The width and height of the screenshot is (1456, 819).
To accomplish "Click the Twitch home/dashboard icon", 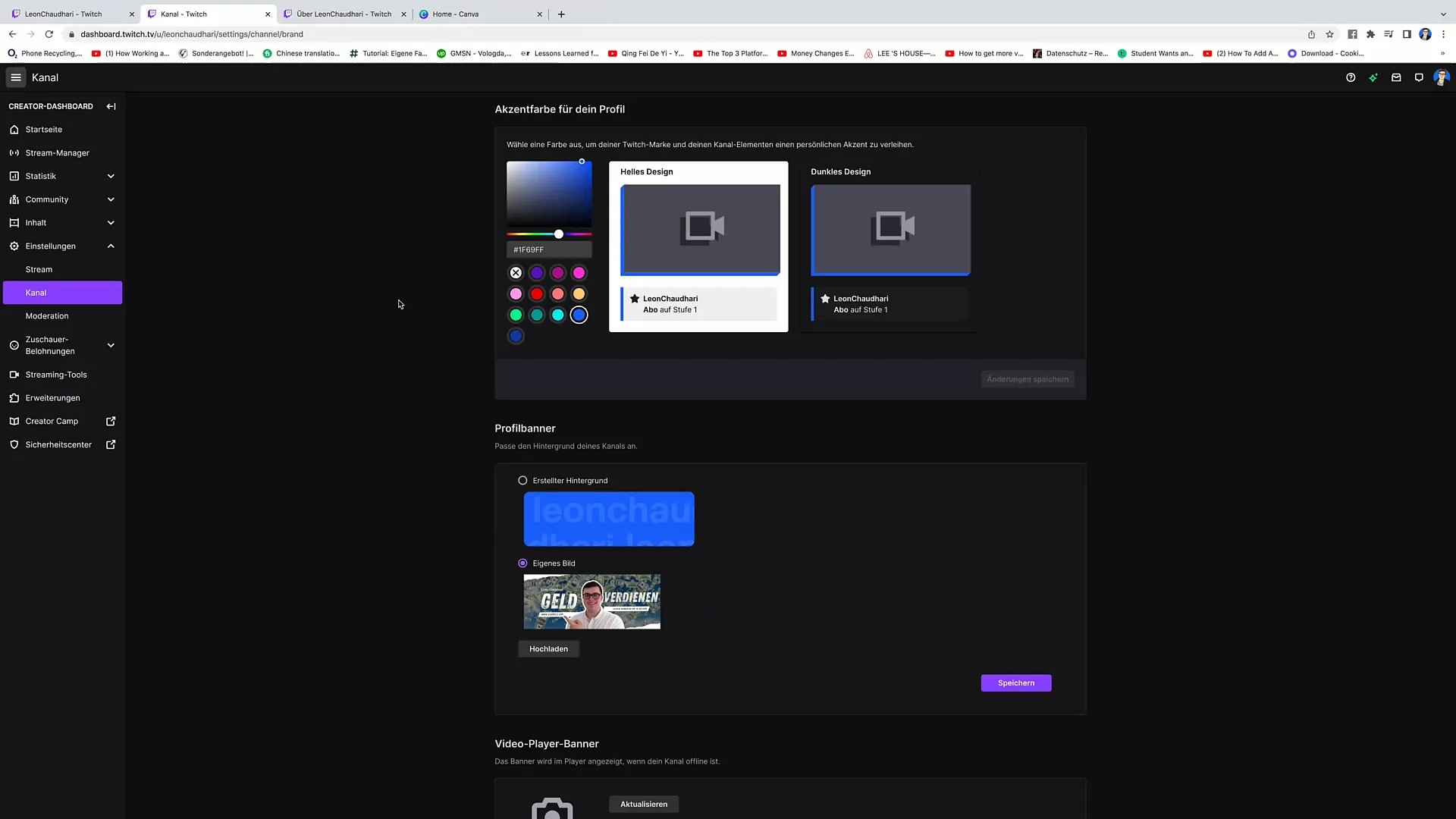I will (x=14, y=129).
